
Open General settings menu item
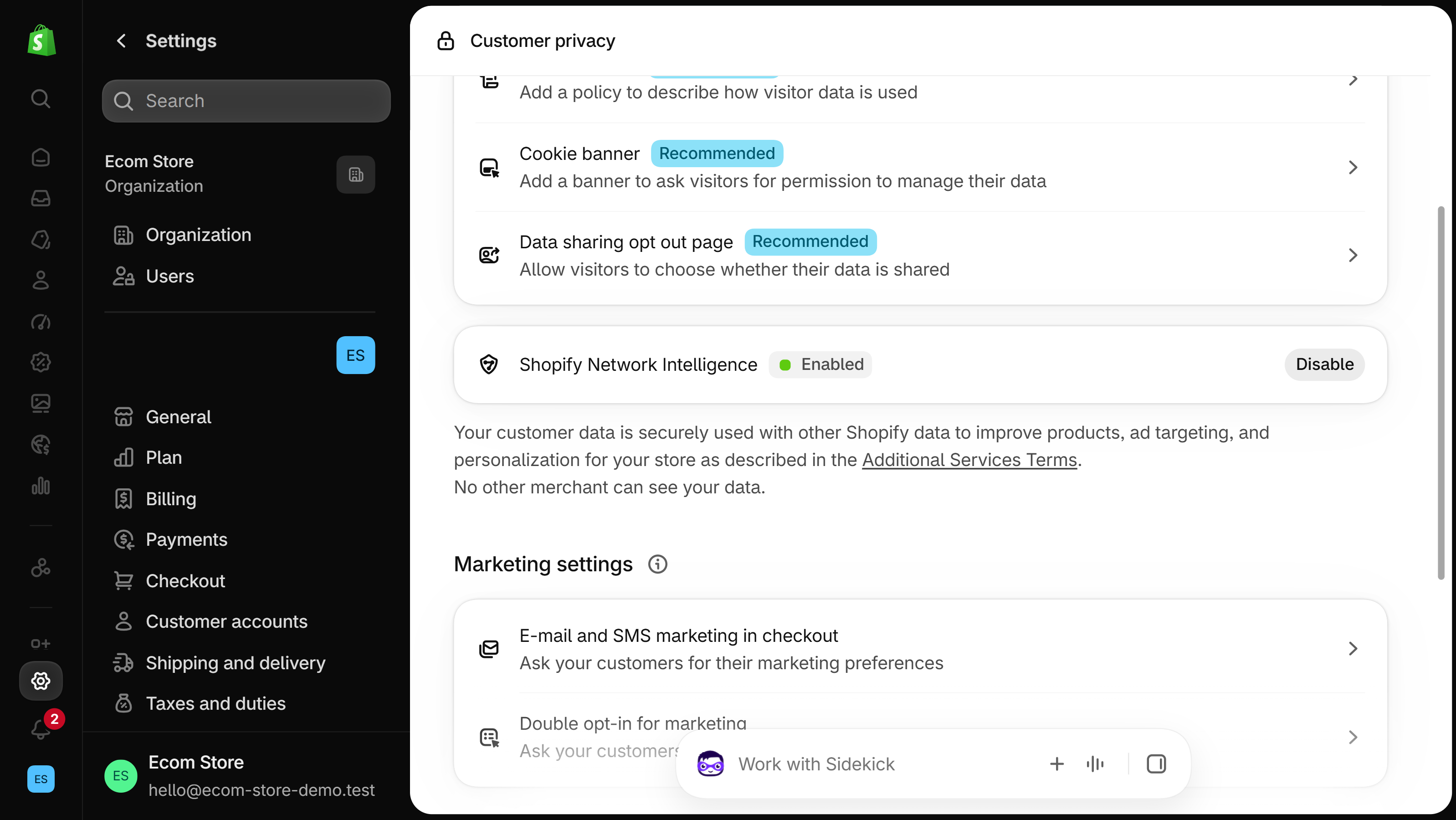pos(240,417)
